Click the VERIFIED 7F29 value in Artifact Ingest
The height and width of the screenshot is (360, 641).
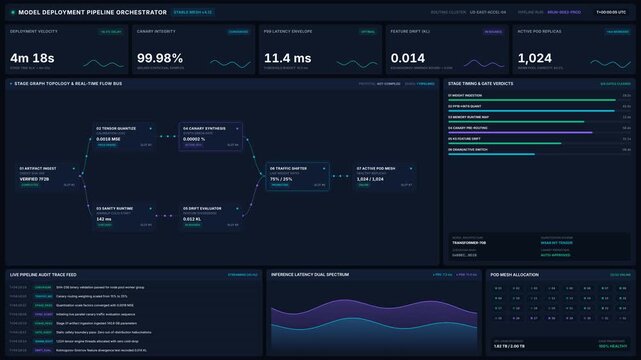pos(34,179)
